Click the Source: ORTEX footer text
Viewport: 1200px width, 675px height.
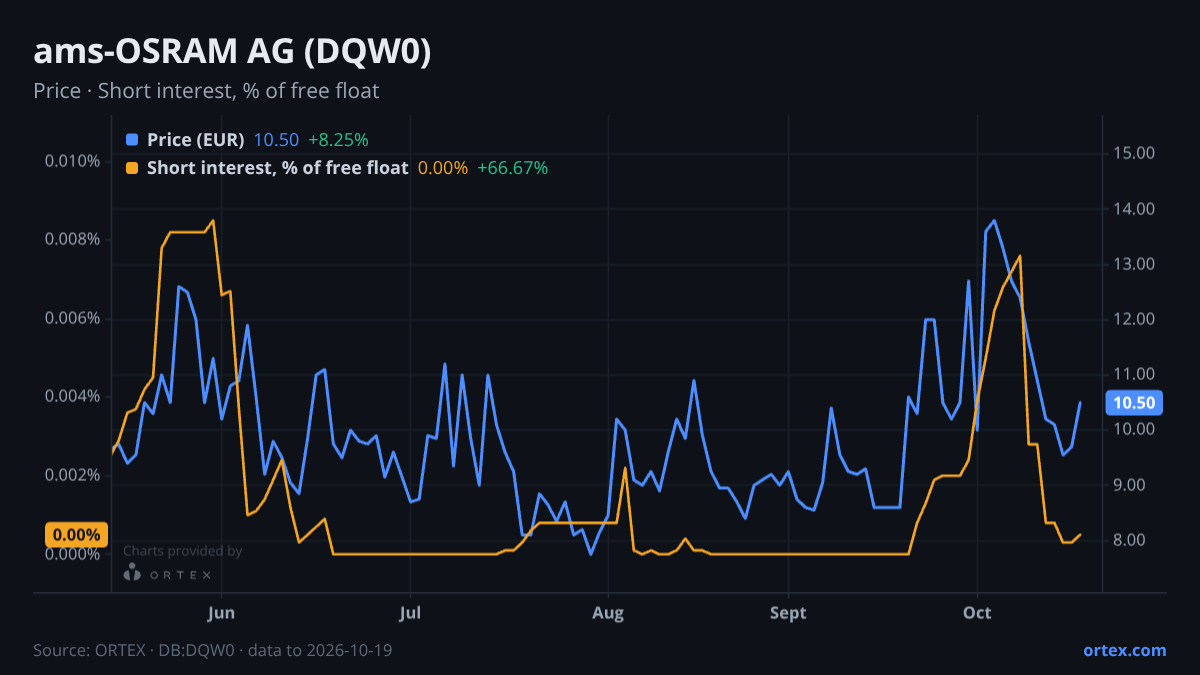[212, 650]
